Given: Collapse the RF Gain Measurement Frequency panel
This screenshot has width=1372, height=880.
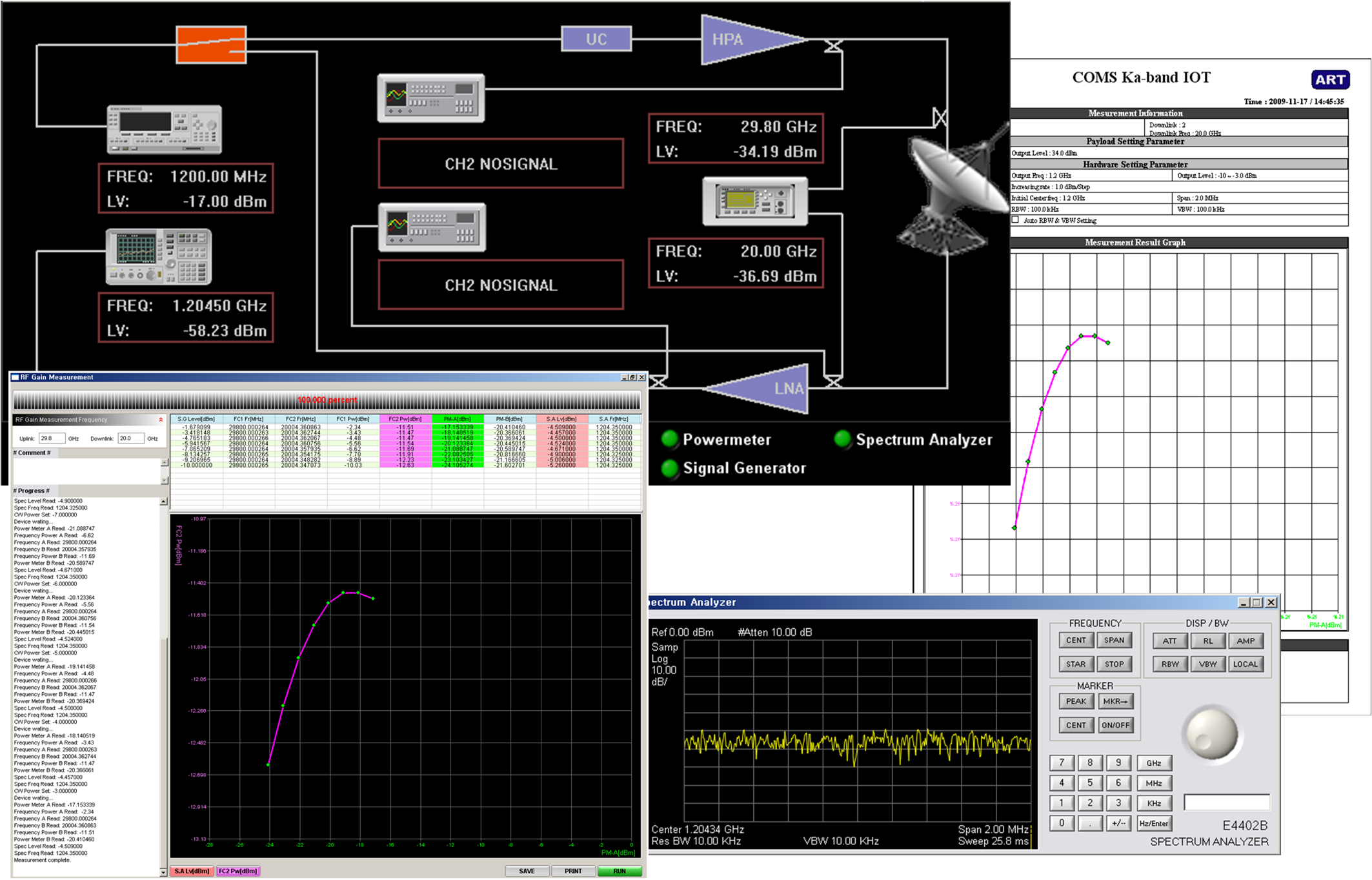Looking at the screenshot, I should pos(161,420).
